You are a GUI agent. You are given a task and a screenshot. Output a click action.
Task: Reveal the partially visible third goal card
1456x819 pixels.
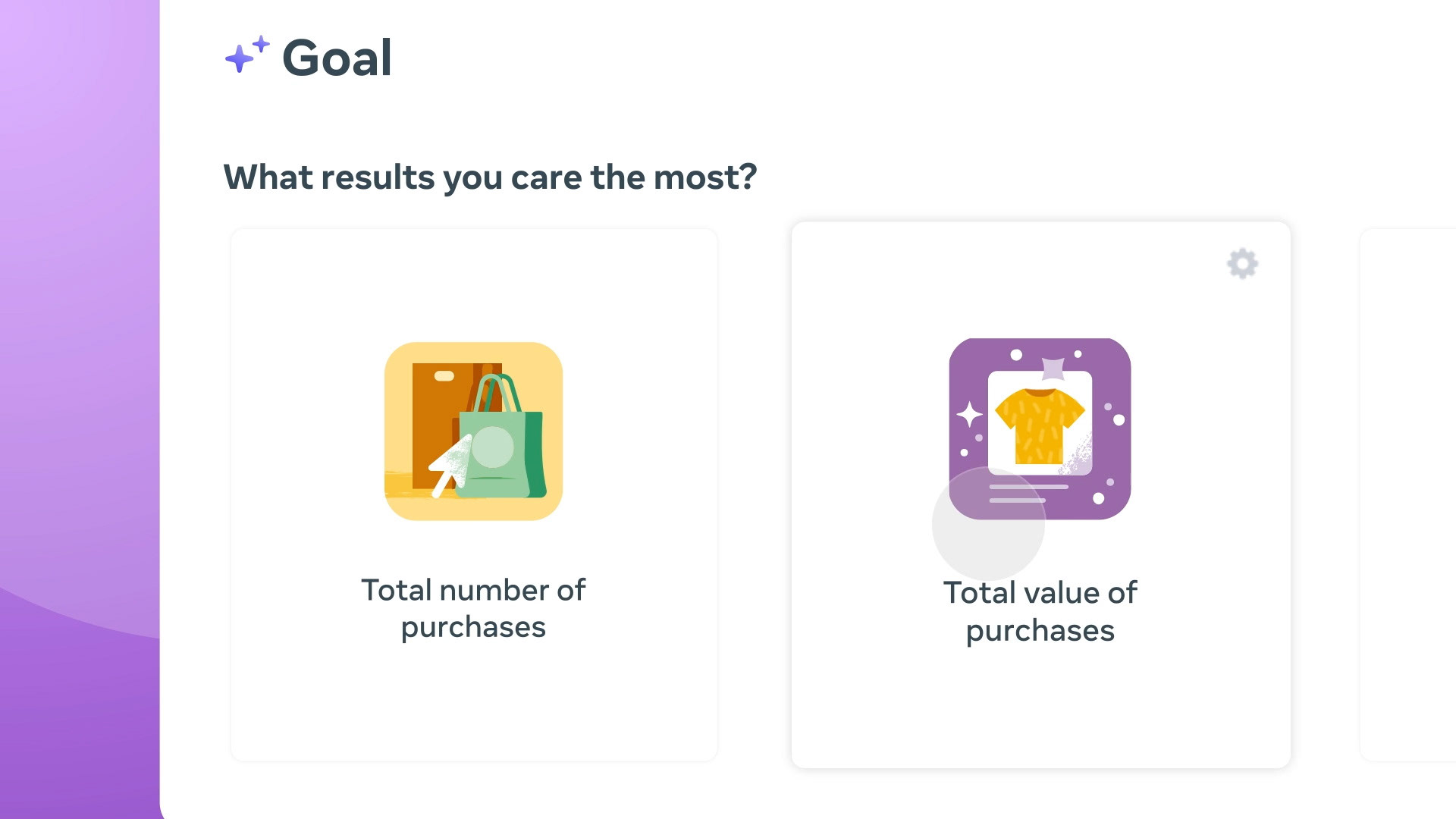point(1408,494)
